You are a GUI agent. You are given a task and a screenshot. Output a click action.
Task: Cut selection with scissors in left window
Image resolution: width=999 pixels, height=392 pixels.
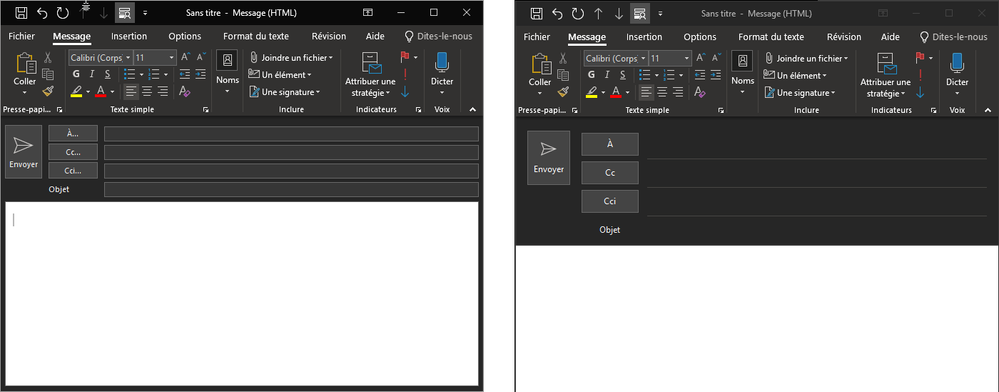click(x=48, y=58)
